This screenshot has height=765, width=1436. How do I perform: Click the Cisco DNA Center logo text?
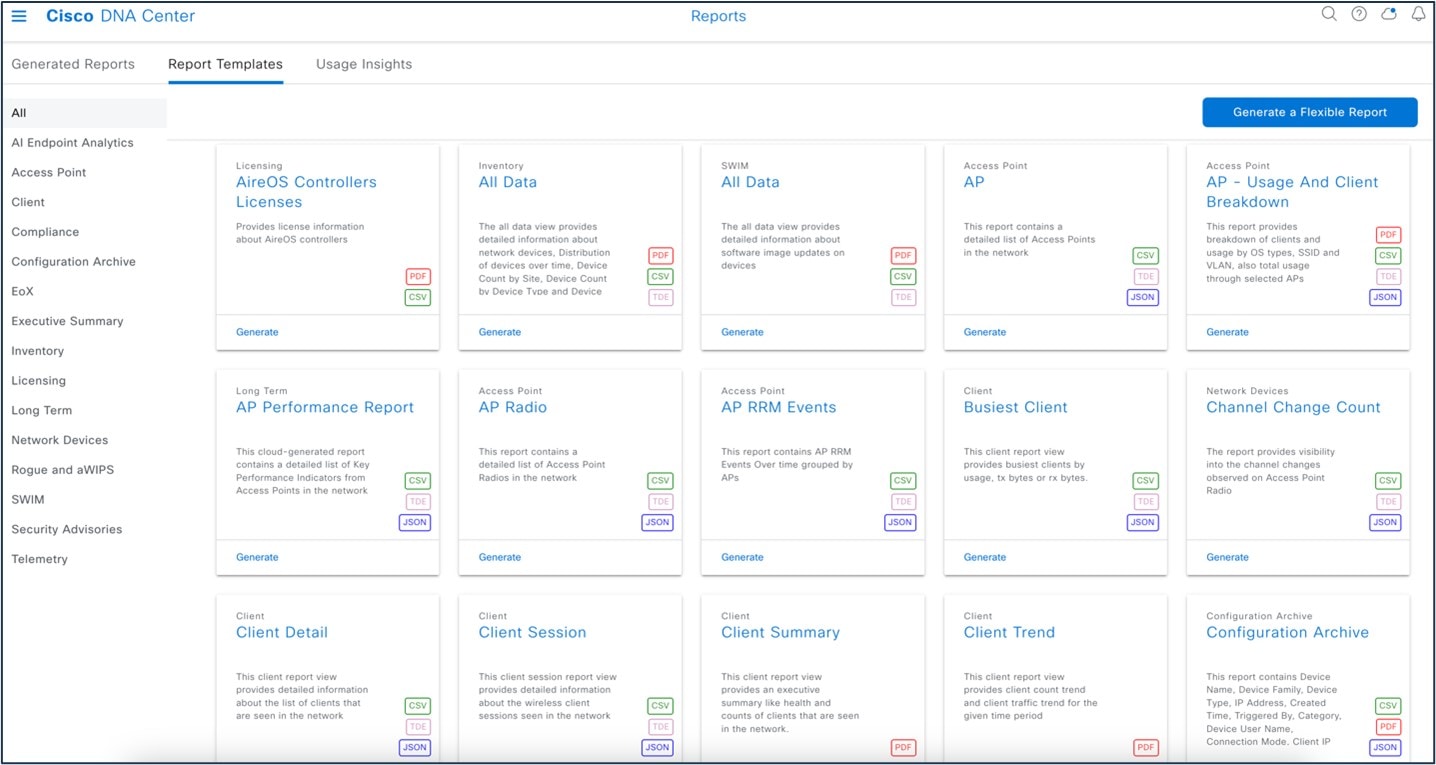pos(121,16)
